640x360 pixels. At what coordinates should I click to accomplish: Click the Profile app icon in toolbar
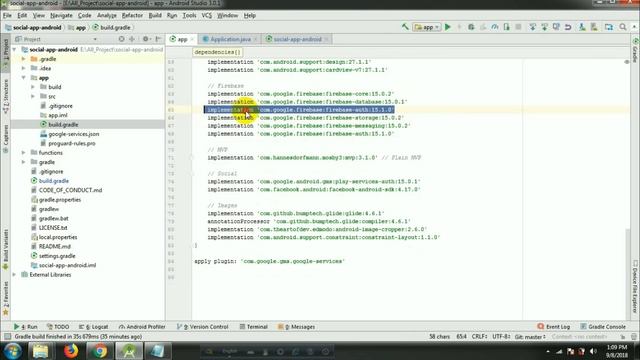point(495,27)
